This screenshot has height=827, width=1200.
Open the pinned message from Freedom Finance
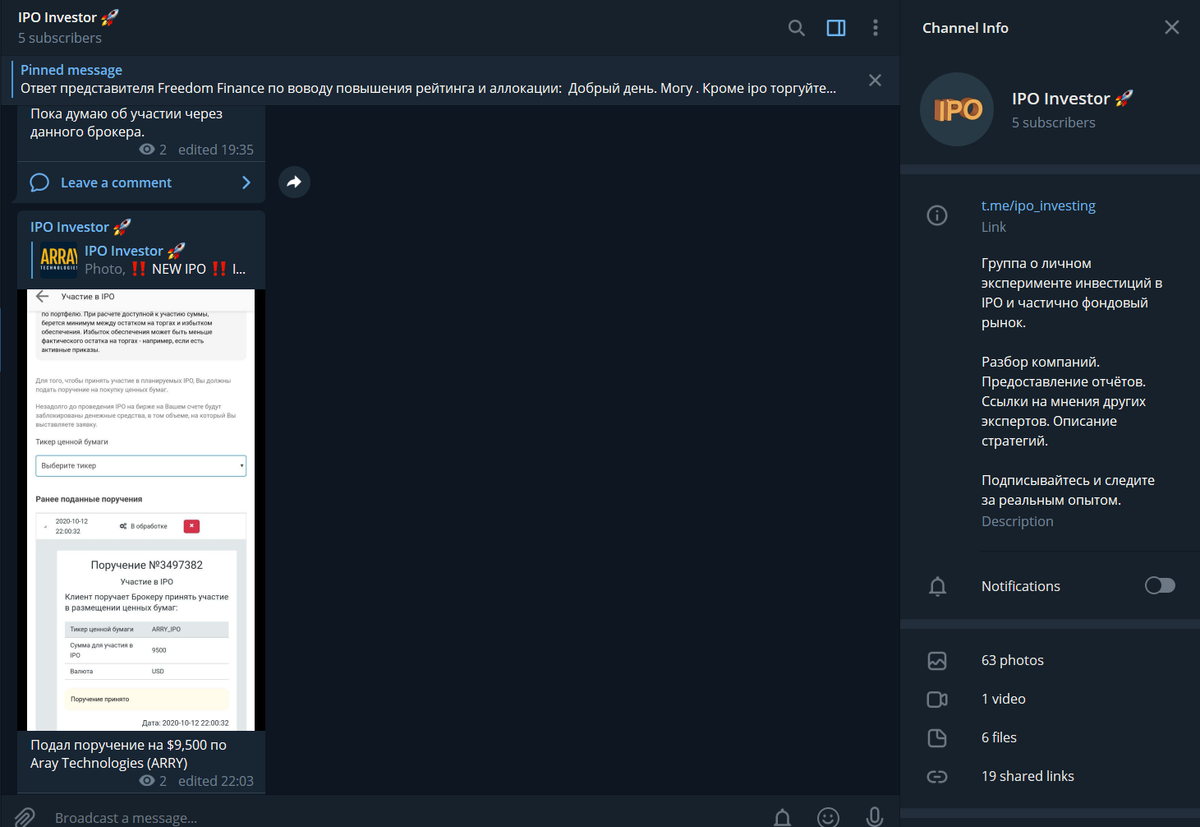coord(430,80)
